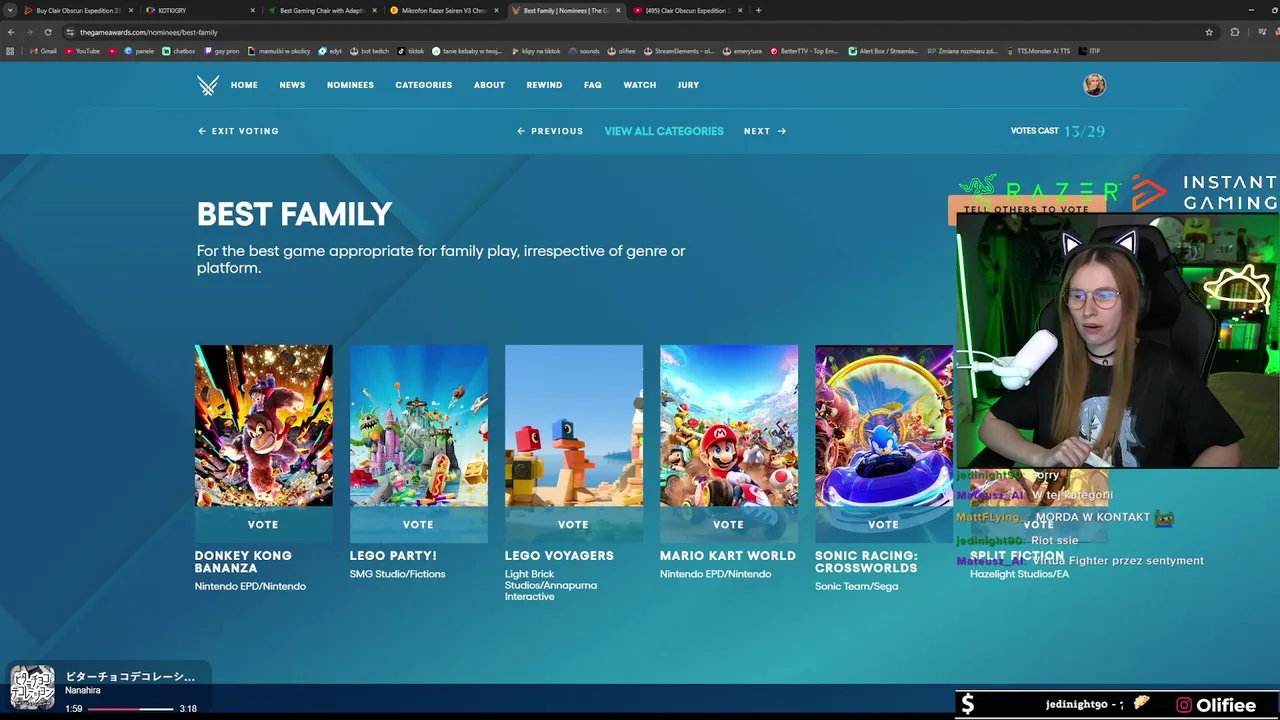Open the Alert Box / Streamlabs bookmark
1280x720 pixels.
pyautogui.click(x=883, y=51)
